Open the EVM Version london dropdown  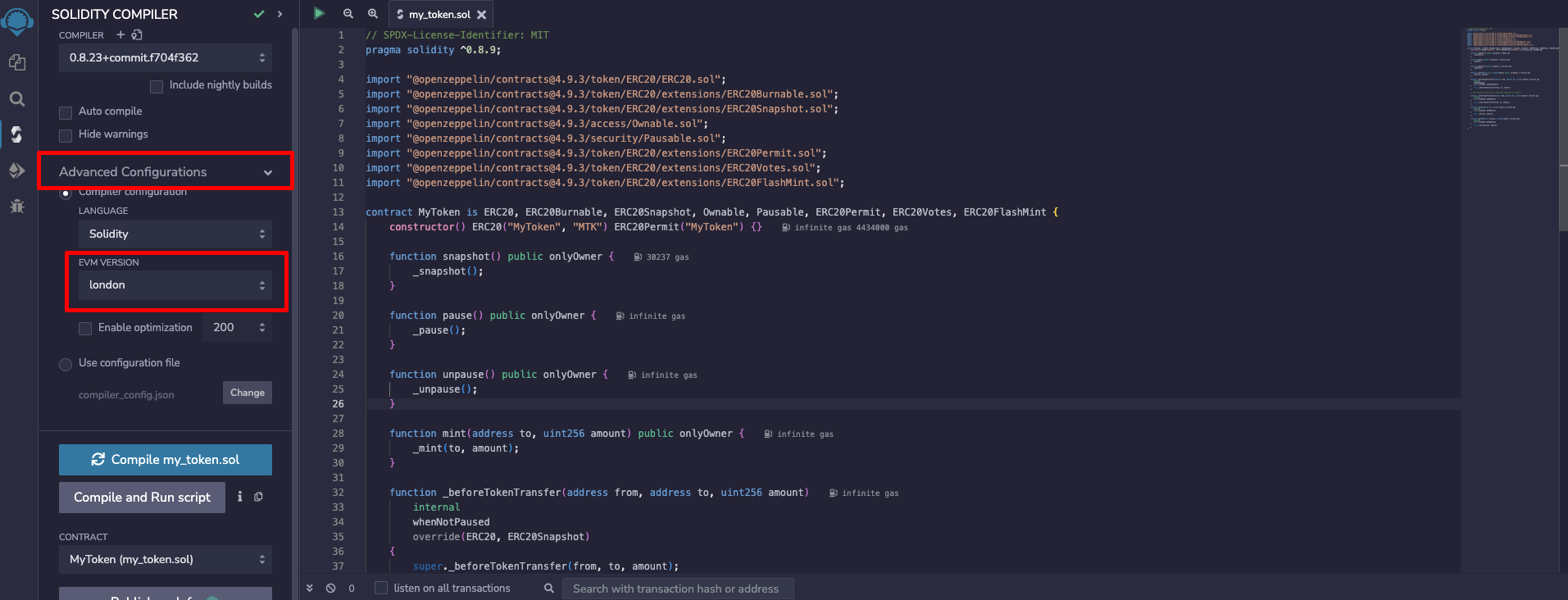tap(175, 285)
